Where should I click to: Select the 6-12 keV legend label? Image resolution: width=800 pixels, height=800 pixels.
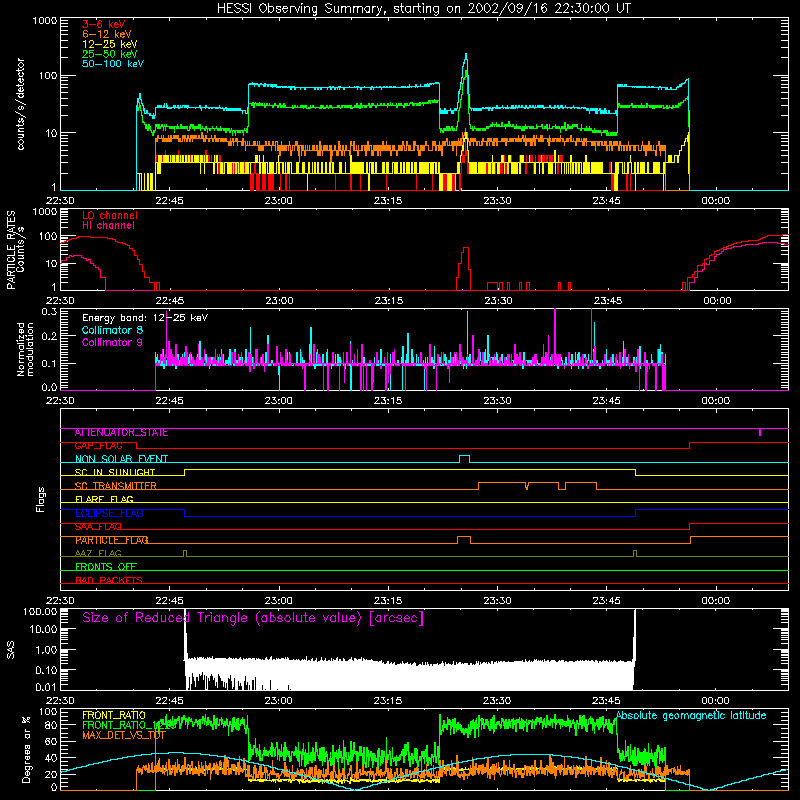pos(107,34)
